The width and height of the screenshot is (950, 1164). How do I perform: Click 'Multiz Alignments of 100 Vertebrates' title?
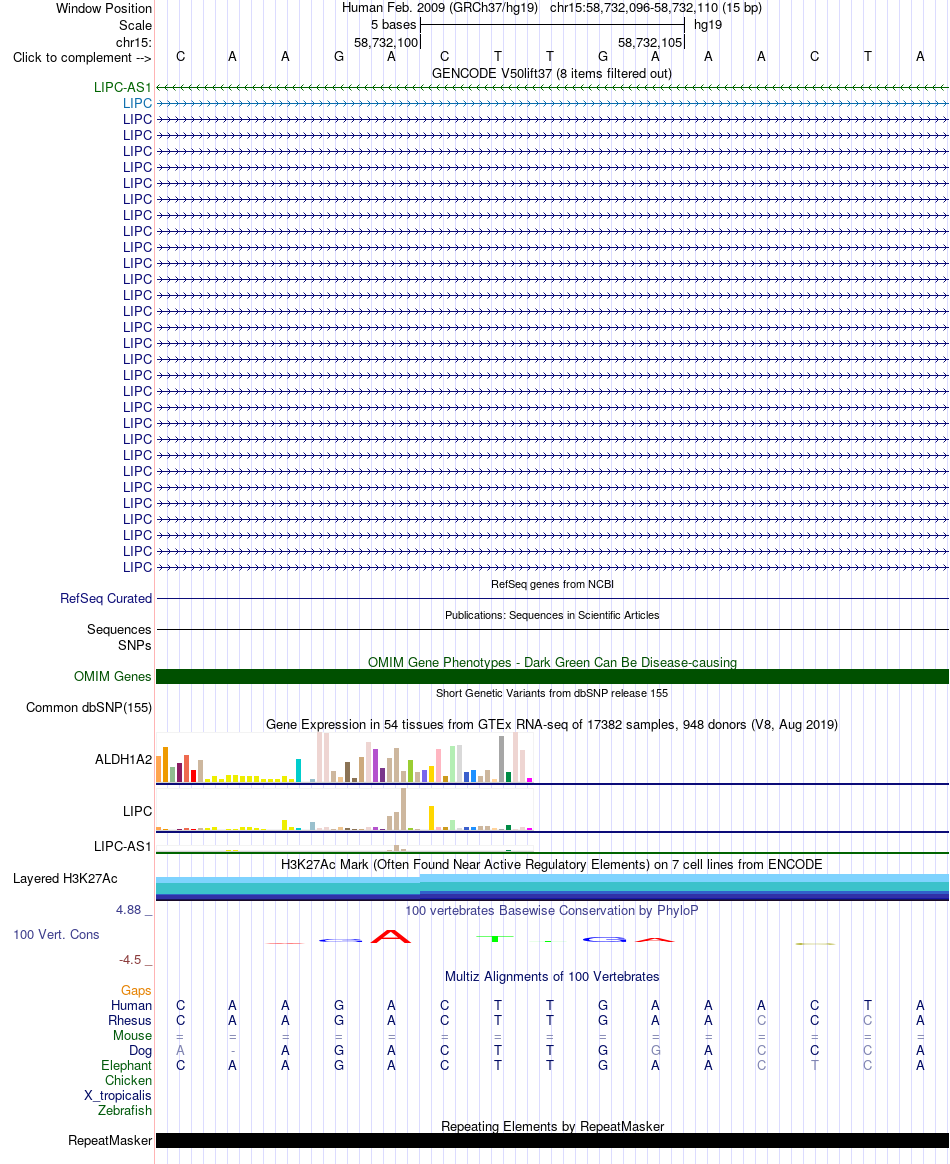tap(552, 976)
